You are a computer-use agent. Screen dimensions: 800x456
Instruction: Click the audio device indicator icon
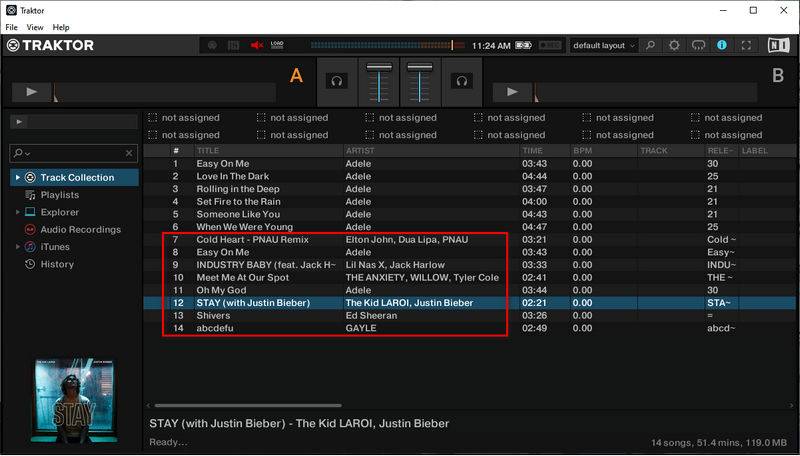coord(234,45)
